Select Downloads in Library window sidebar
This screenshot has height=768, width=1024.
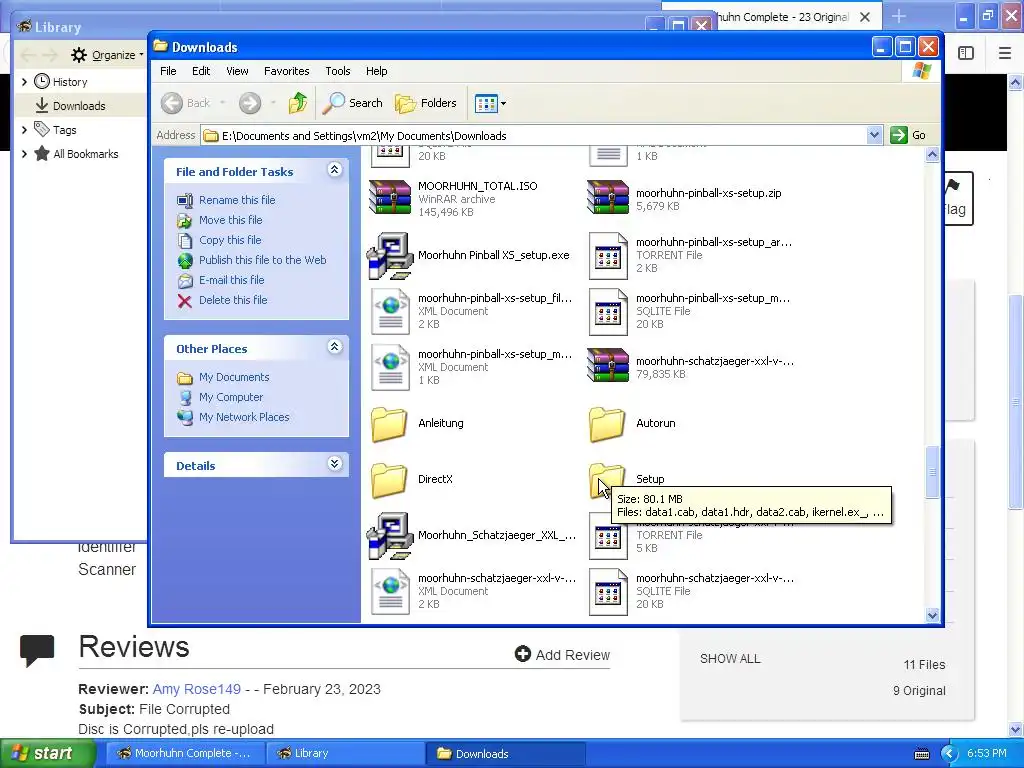80,106
